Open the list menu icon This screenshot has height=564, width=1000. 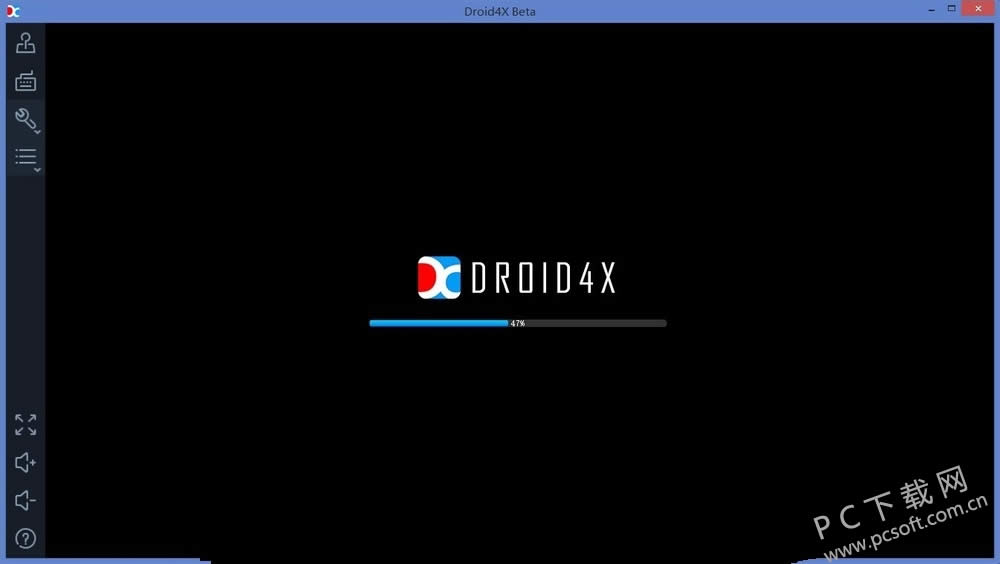(x=25, y=157)
